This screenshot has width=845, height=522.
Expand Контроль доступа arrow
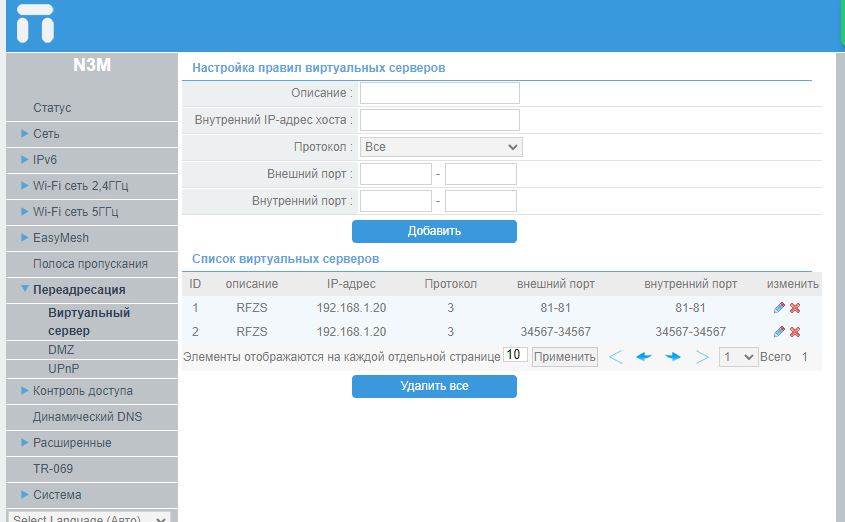tap(24, 390)
